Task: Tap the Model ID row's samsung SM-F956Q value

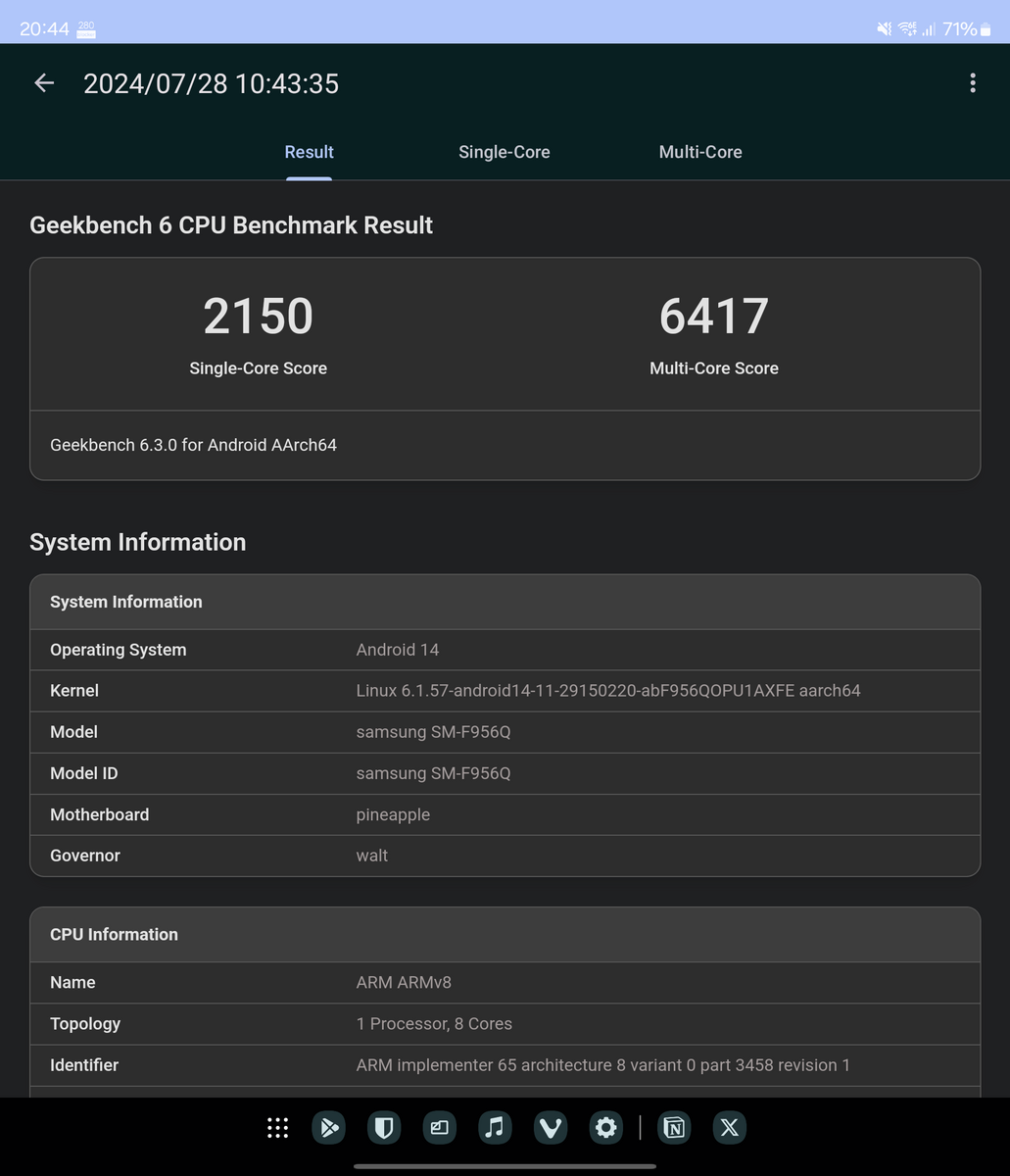Action: [x=433, y=773]
